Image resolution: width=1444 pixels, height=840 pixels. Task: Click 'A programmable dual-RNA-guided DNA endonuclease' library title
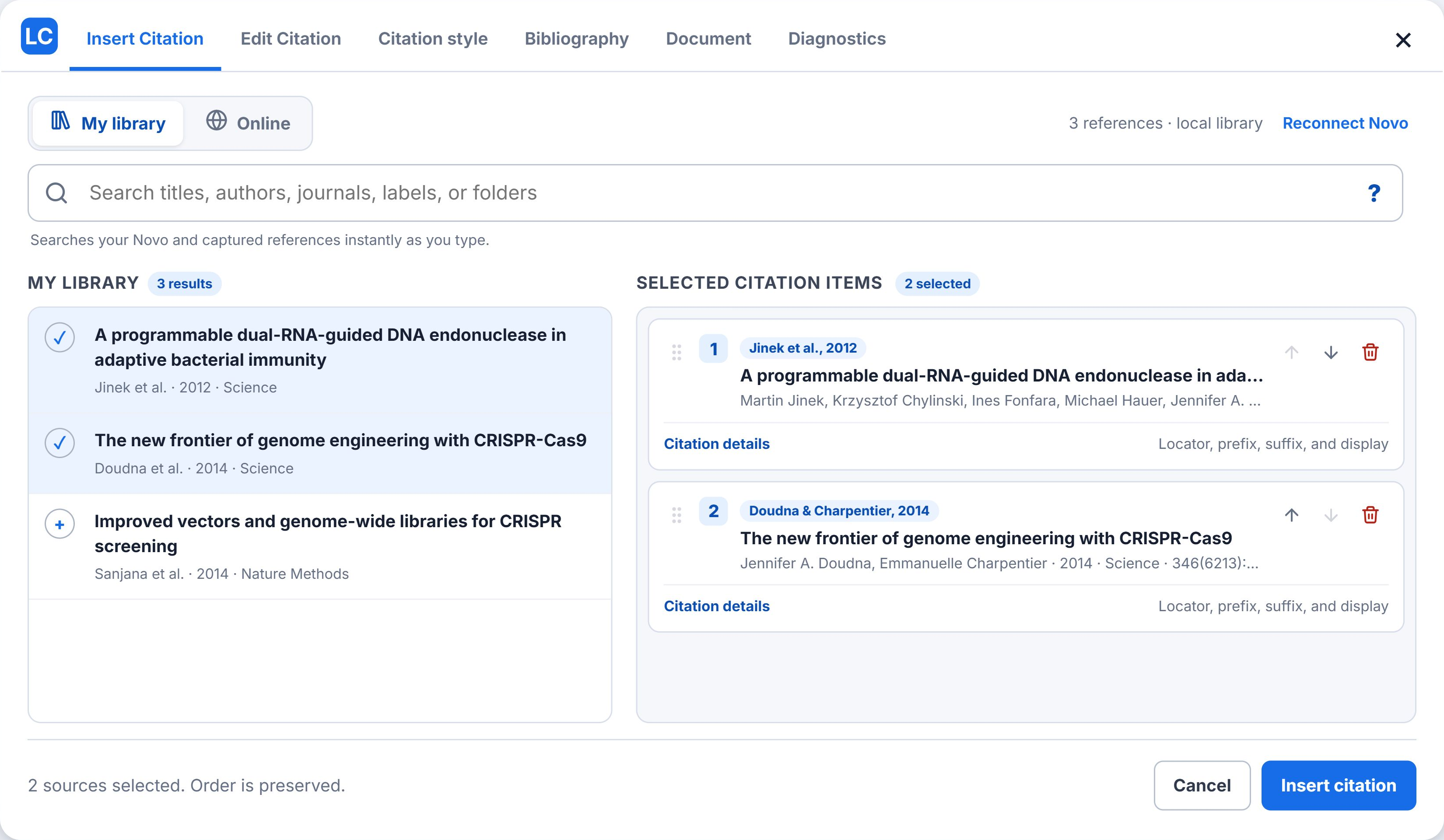coord(330,347)
